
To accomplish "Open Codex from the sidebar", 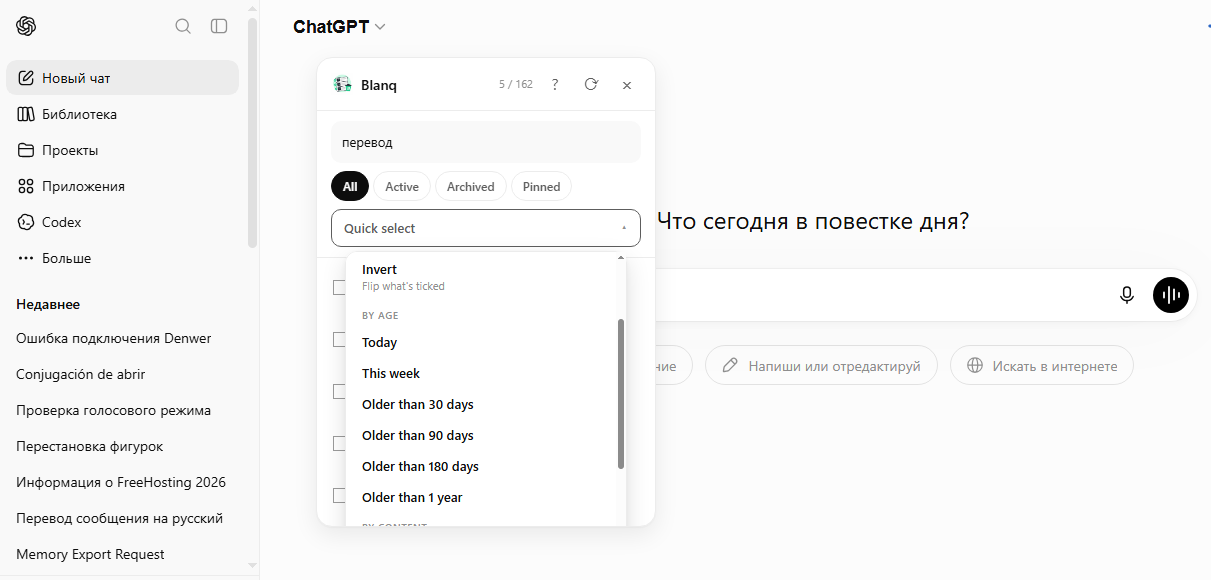I will 122,222.
